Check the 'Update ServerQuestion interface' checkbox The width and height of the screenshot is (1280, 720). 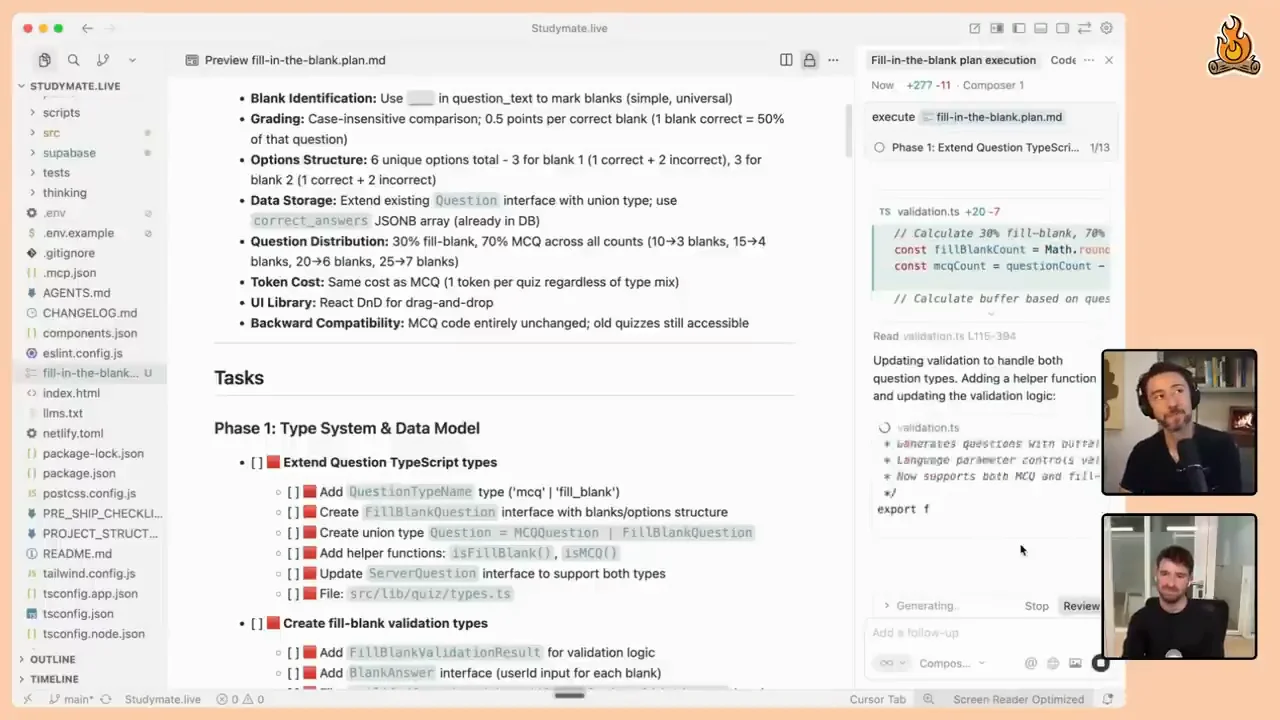293,573
